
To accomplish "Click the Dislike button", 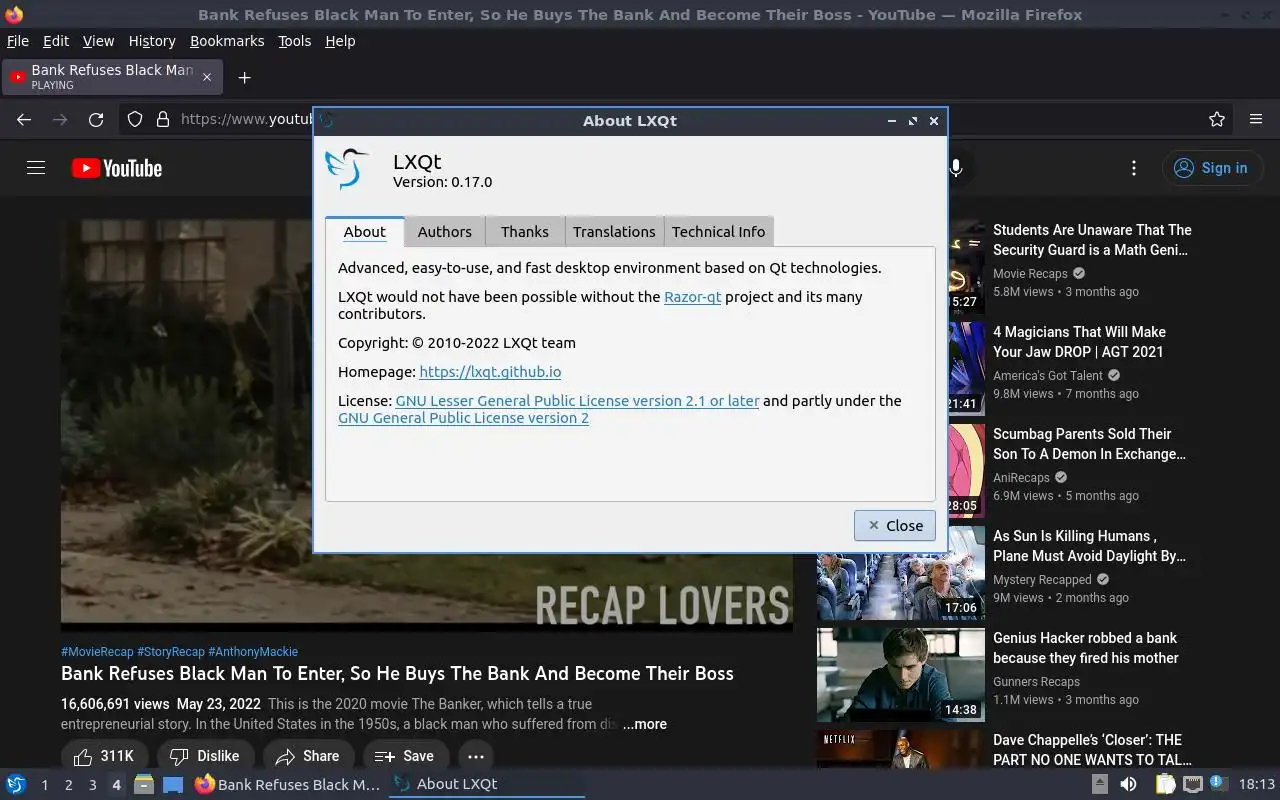I will coord(205,756).
